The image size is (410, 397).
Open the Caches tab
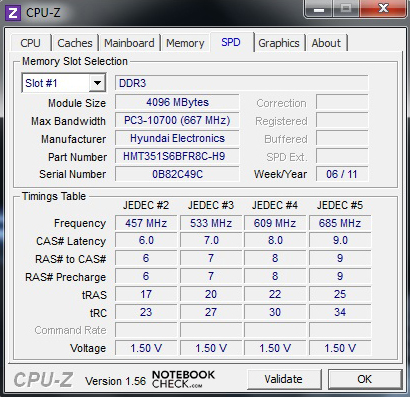pos(75,43)
